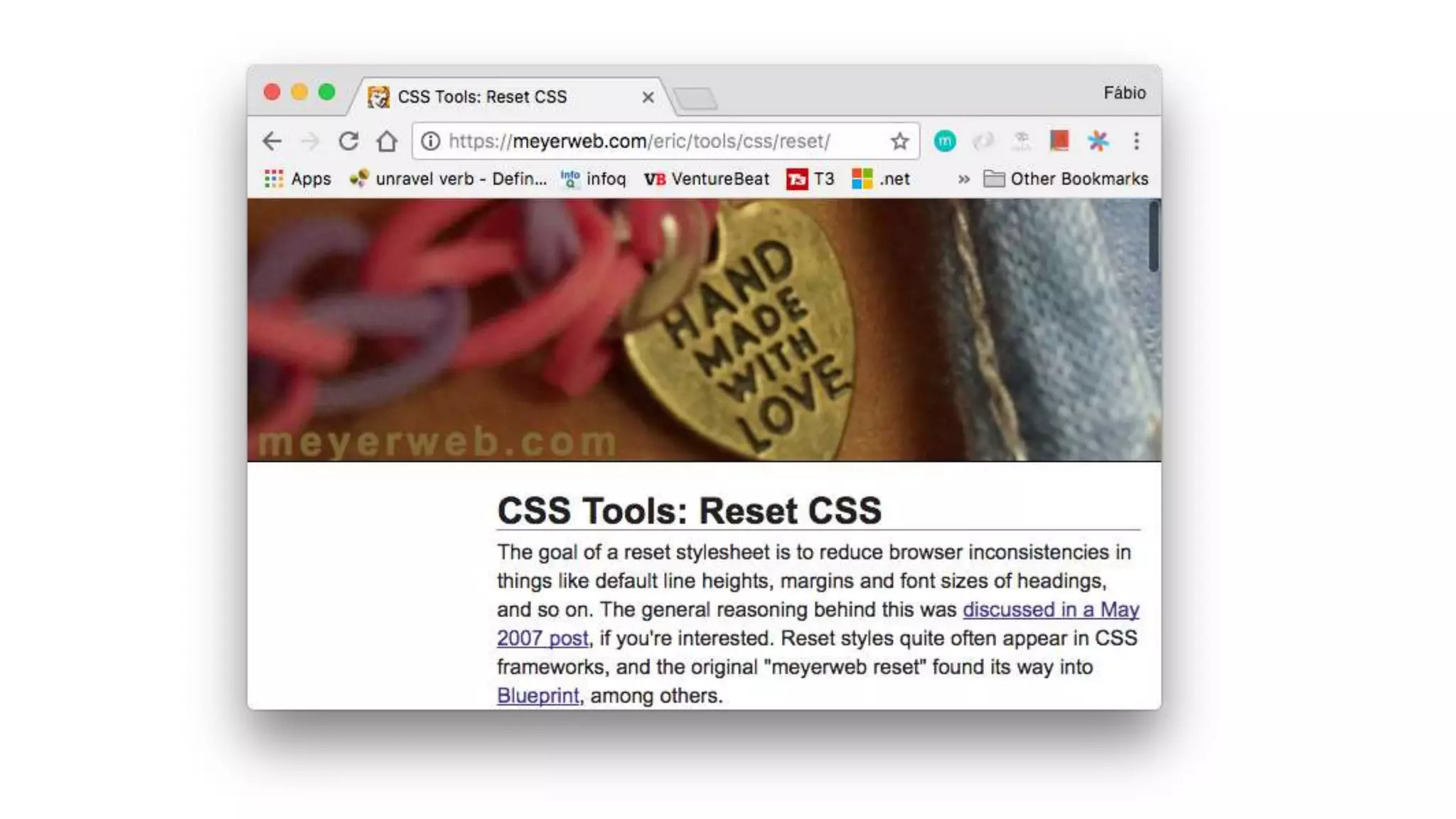Open the VentureBeat bookmark

[706, 179]
